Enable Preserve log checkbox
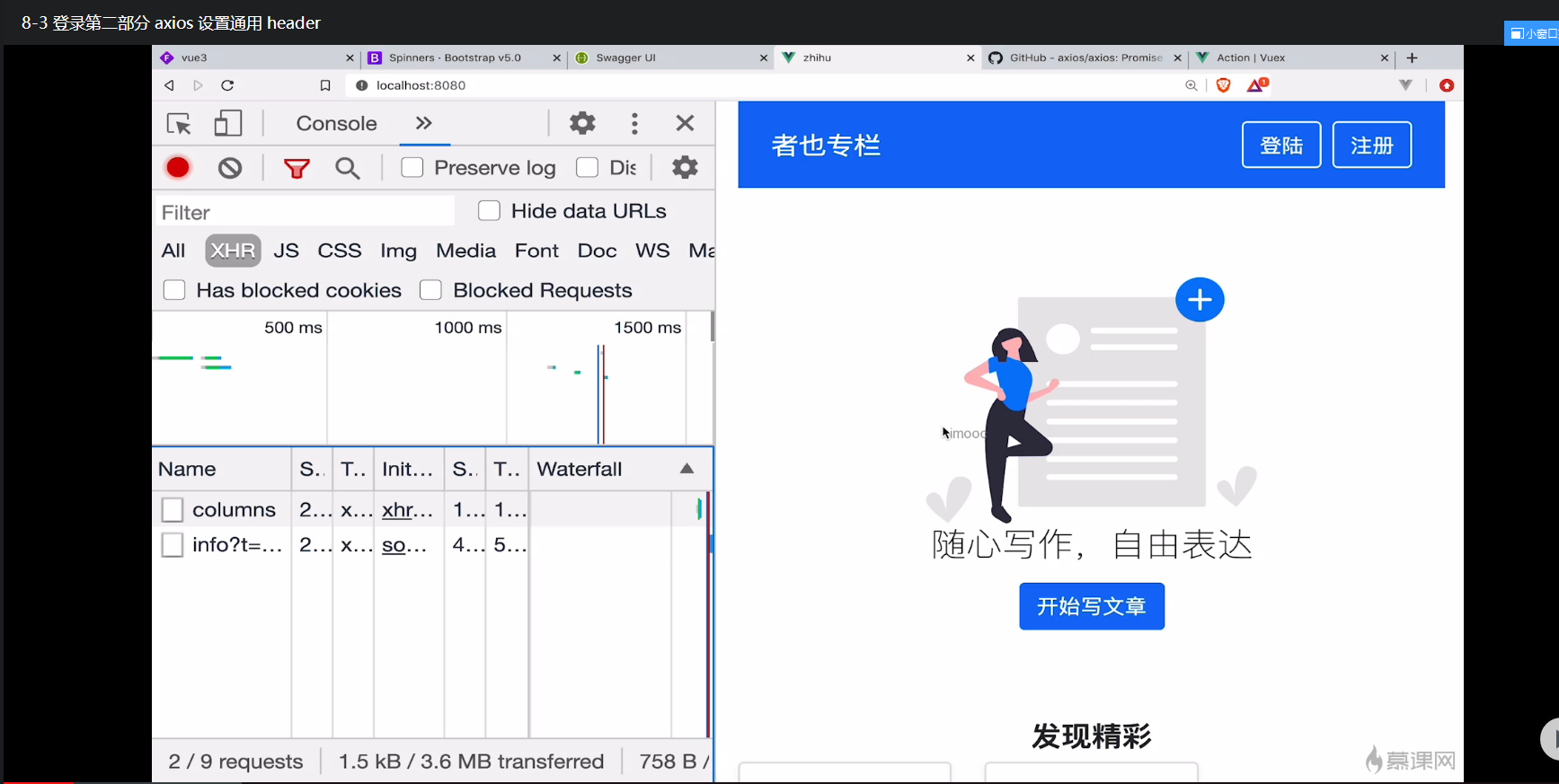The image size is (1559, 784). click(x=412, y=168)
